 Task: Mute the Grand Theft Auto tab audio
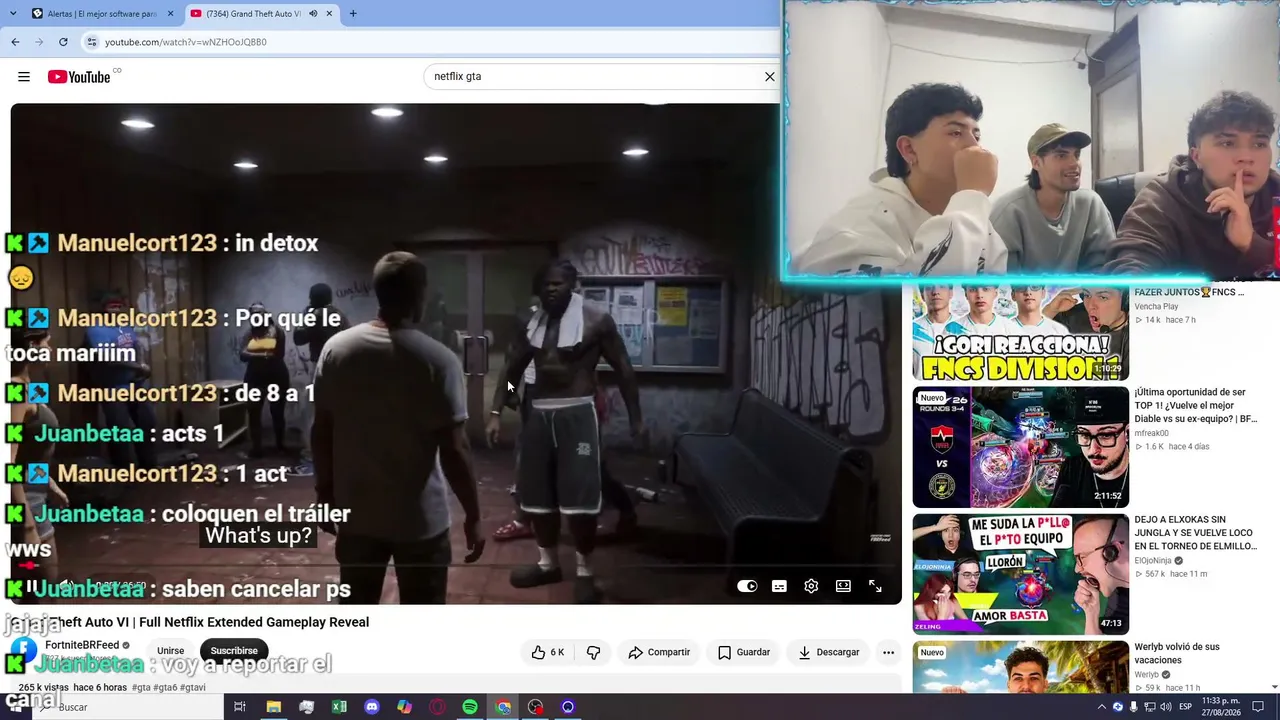[312, 14]
